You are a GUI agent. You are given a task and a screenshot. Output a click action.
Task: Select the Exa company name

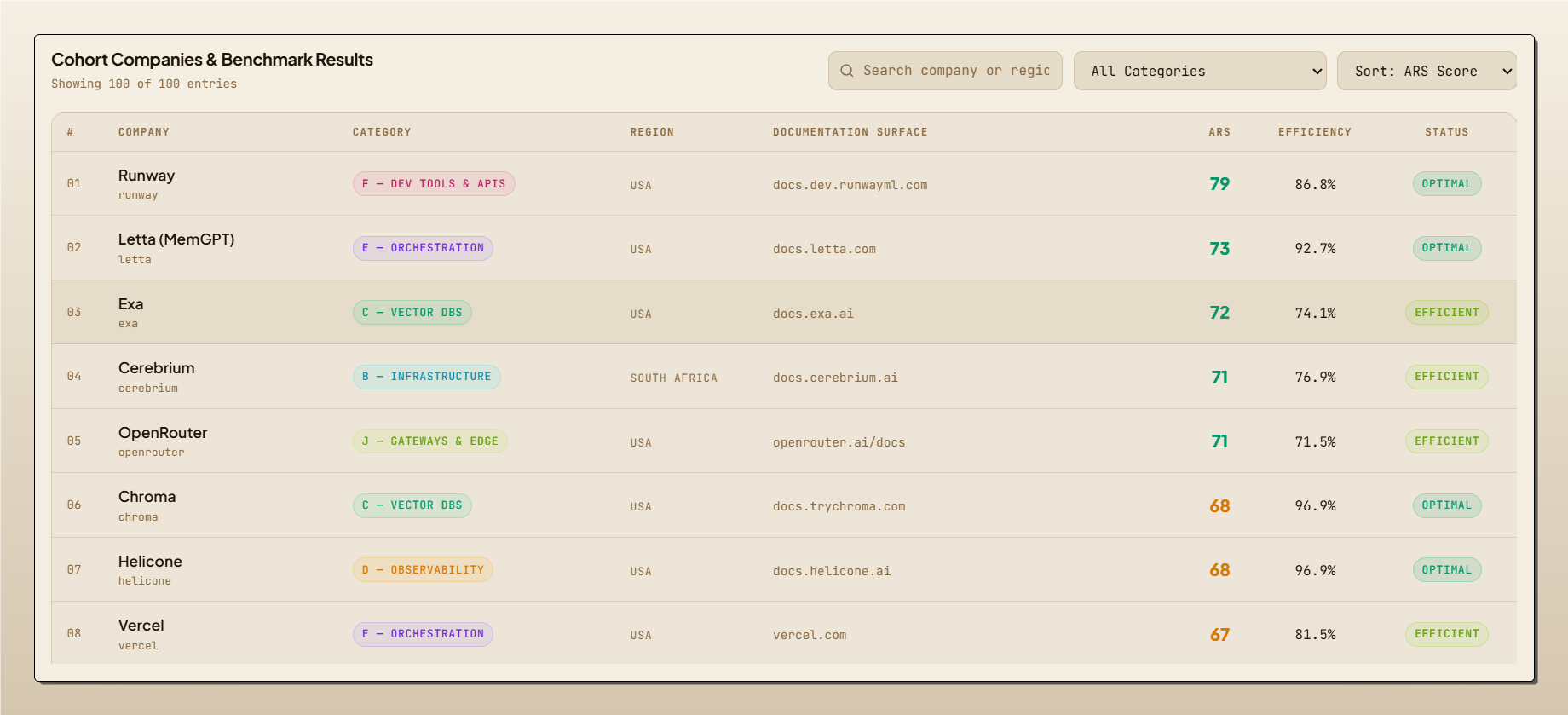pyautogui.click(x=131, y=304)
